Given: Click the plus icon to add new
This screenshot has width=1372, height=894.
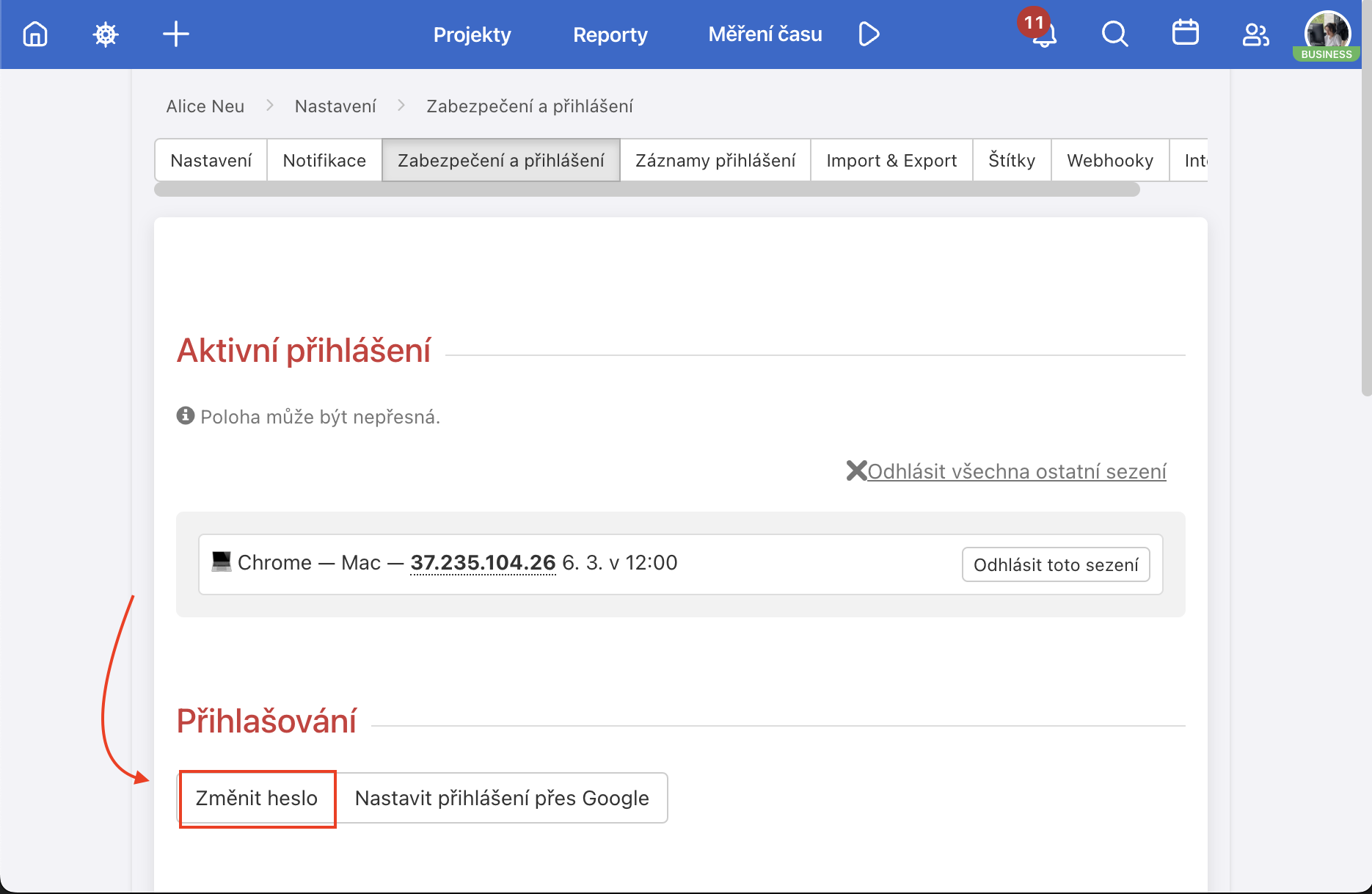Looking at the screenshot, I should tap(176, 34).
